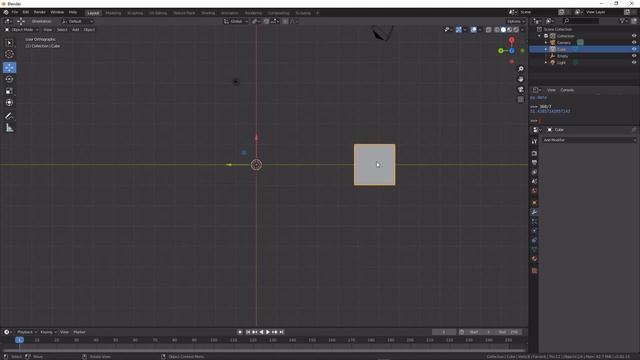The height and width of the screenshot is (360, 640).
Task: Click the outliner search field
Action: tap(581, 21)
